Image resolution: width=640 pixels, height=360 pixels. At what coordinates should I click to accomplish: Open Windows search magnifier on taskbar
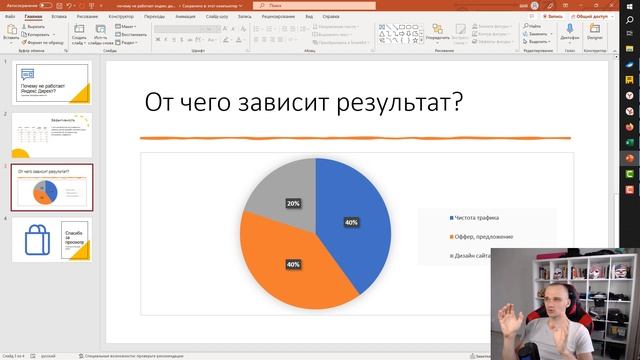pos(629,20)
